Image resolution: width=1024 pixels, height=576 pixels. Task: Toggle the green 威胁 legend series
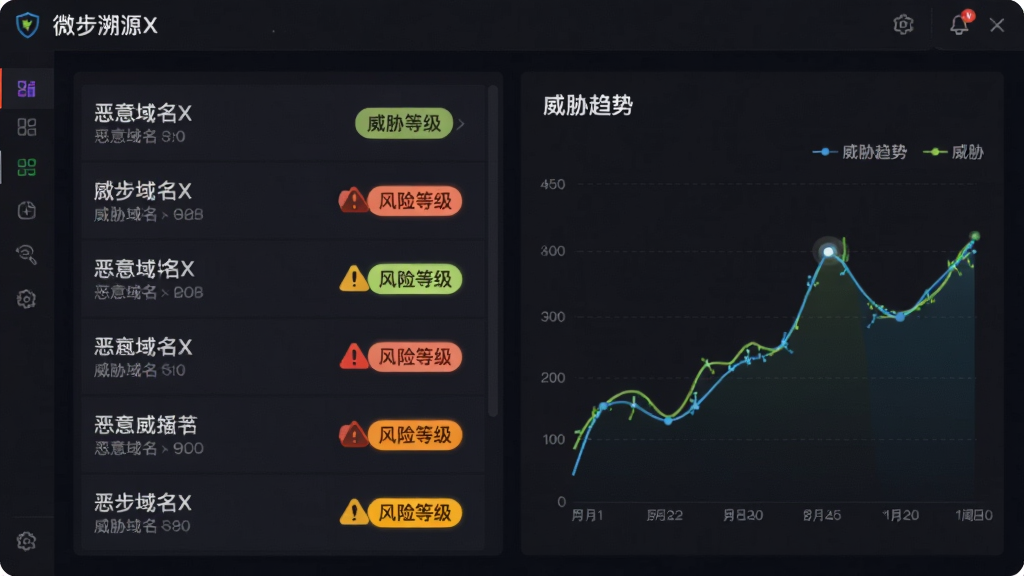coord(953,152)
